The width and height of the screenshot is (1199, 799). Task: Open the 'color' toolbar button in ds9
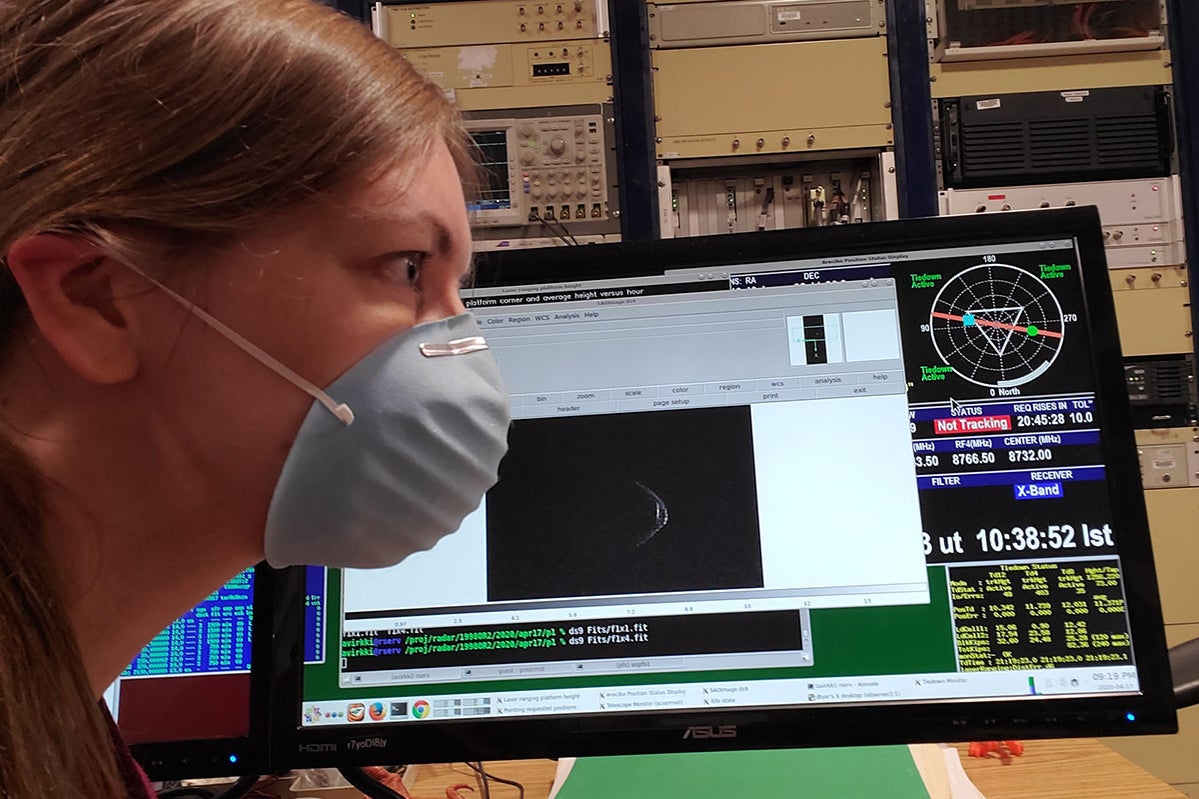tap(679, 390)
